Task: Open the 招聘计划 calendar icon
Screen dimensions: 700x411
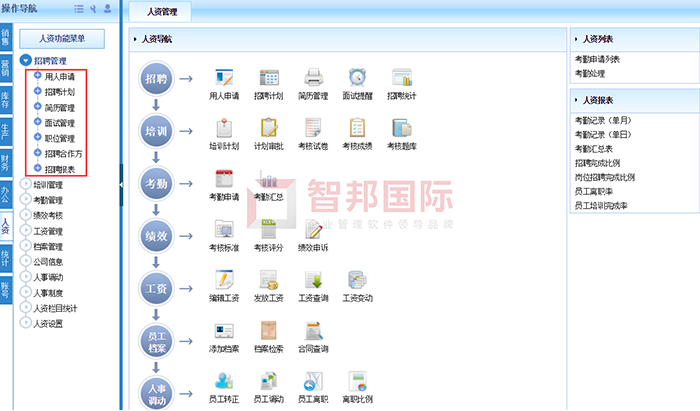Action: (269, 78)
